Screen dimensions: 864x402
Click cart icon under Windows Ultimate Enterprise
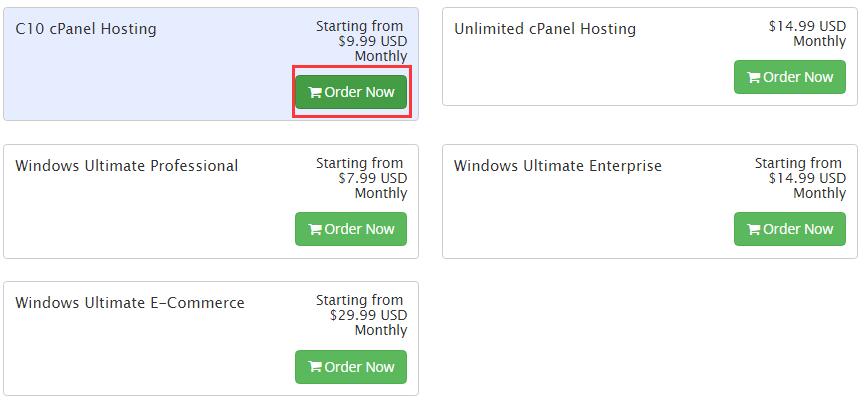coord(754,230)
